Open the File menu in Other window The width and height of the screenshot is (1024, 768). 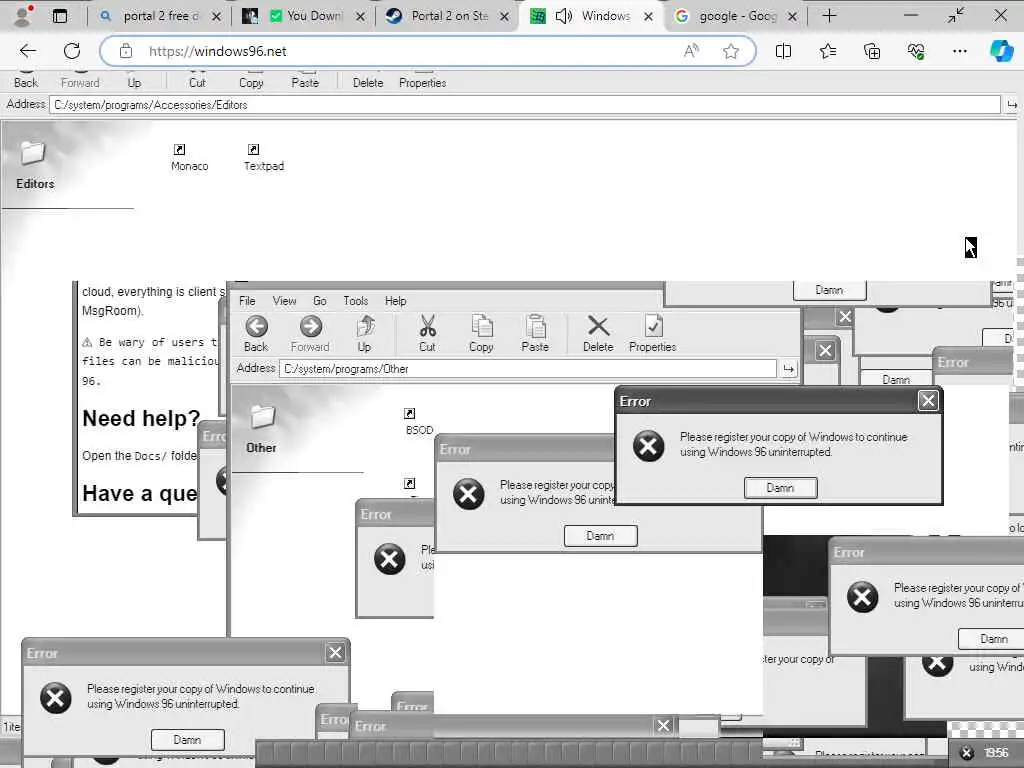(247, 301)
